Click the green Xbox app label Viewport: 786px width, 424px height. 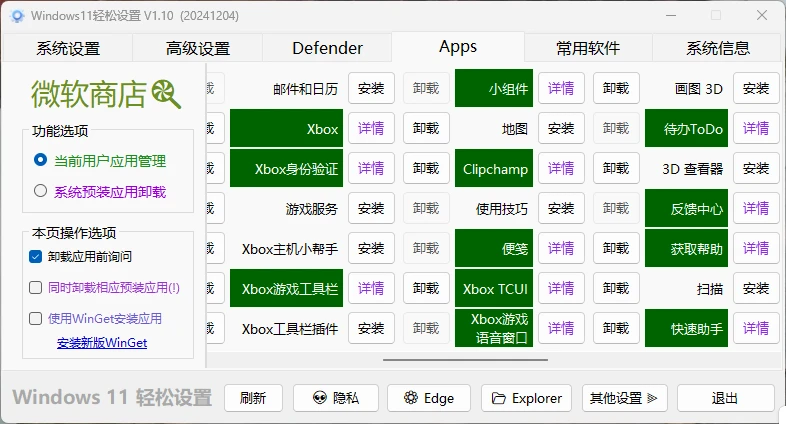tap(286, 128)
